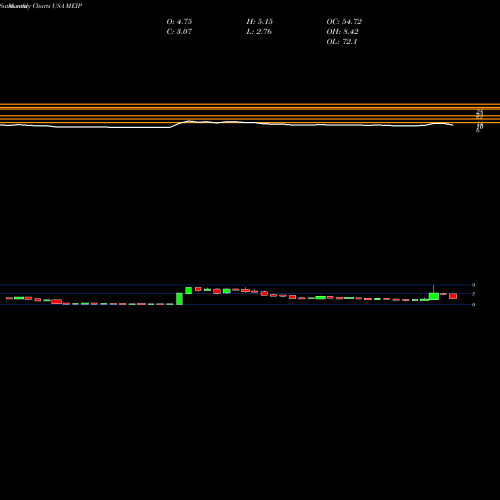500x500 pixels.
Task: Click the low value "L: 2.76"
Action: click(259, 32)
